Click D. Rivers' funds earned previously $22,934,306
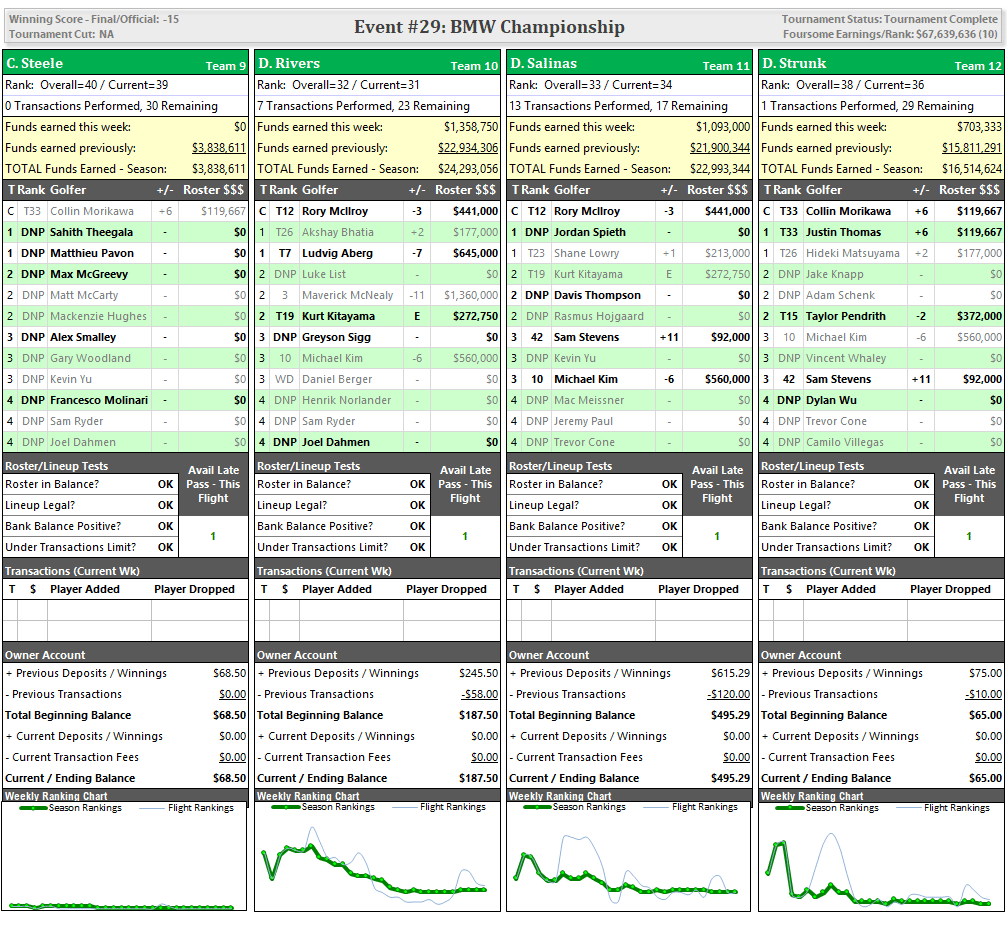1007x930 pixels. pyautogui.click(x=468, y=148)
